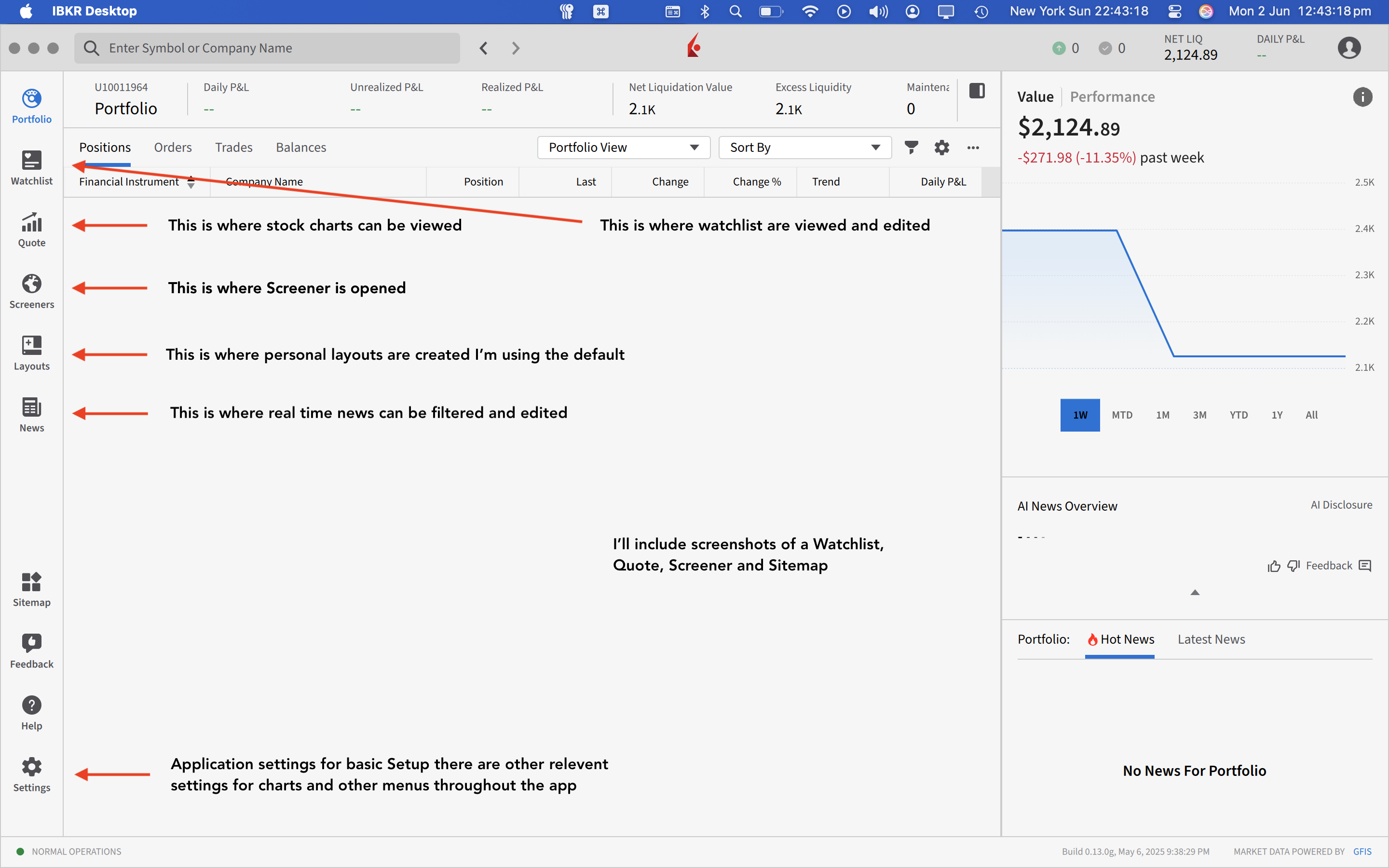The height and width of the screenshot is (868, 1389).
Task: Switch to the Balances tab
Action: (301, 148)
